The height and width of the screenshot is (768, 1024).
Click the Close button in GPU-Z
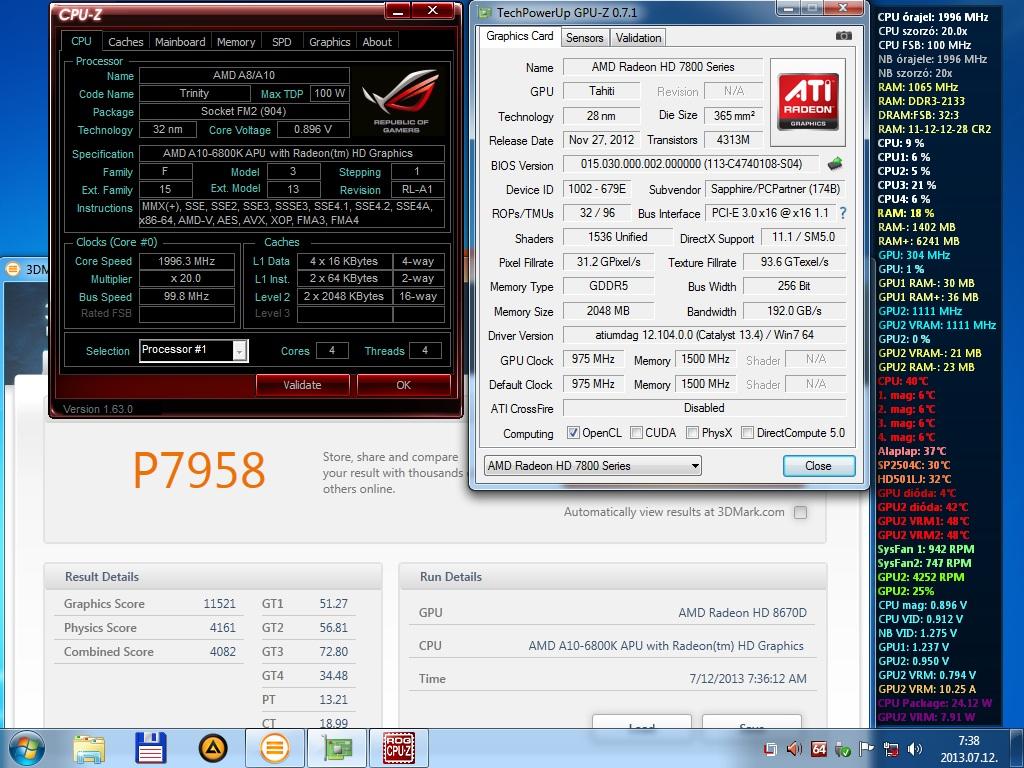[x=818, y=466]
